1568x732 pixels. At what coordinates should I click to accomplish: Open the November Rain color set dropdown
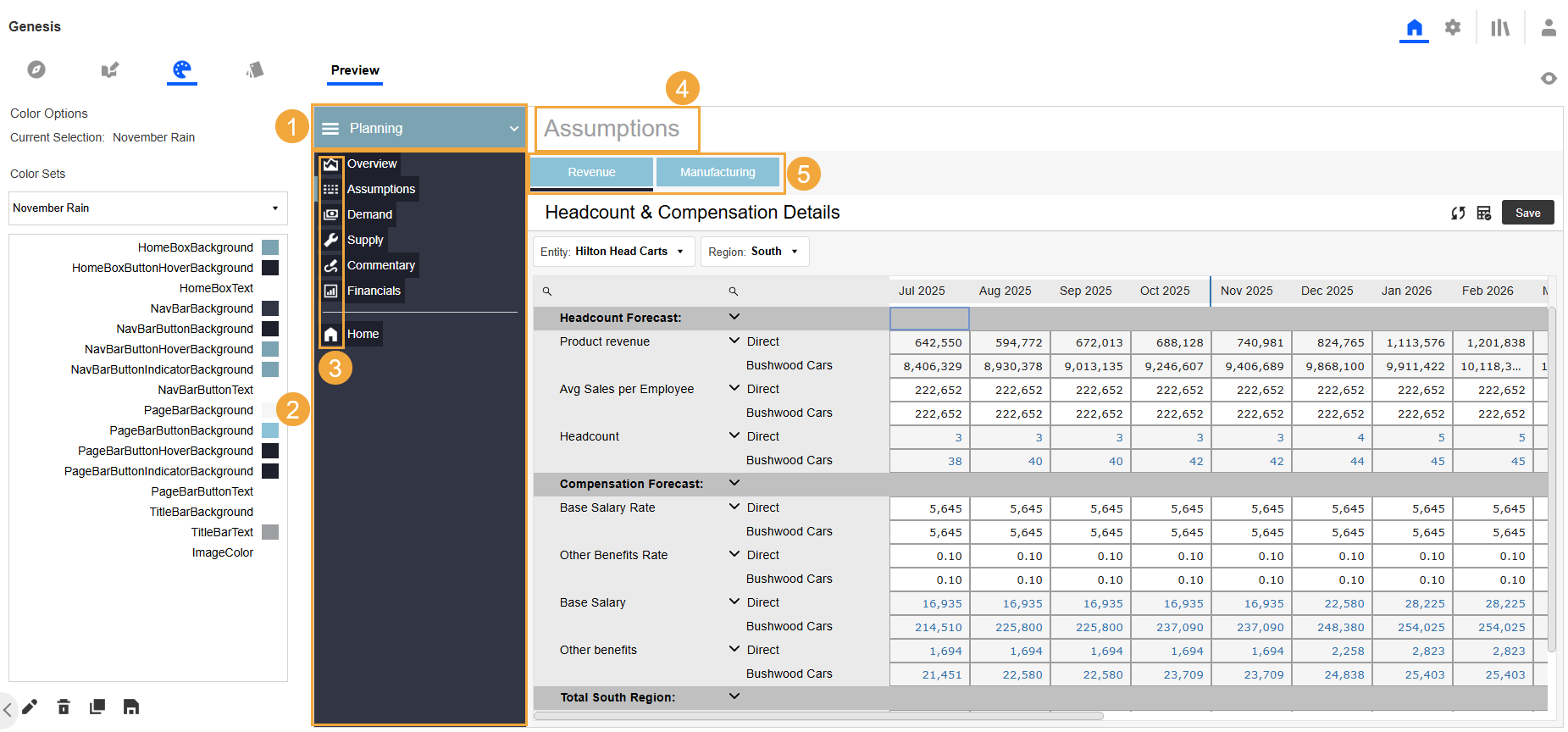[x=148, y=208]
